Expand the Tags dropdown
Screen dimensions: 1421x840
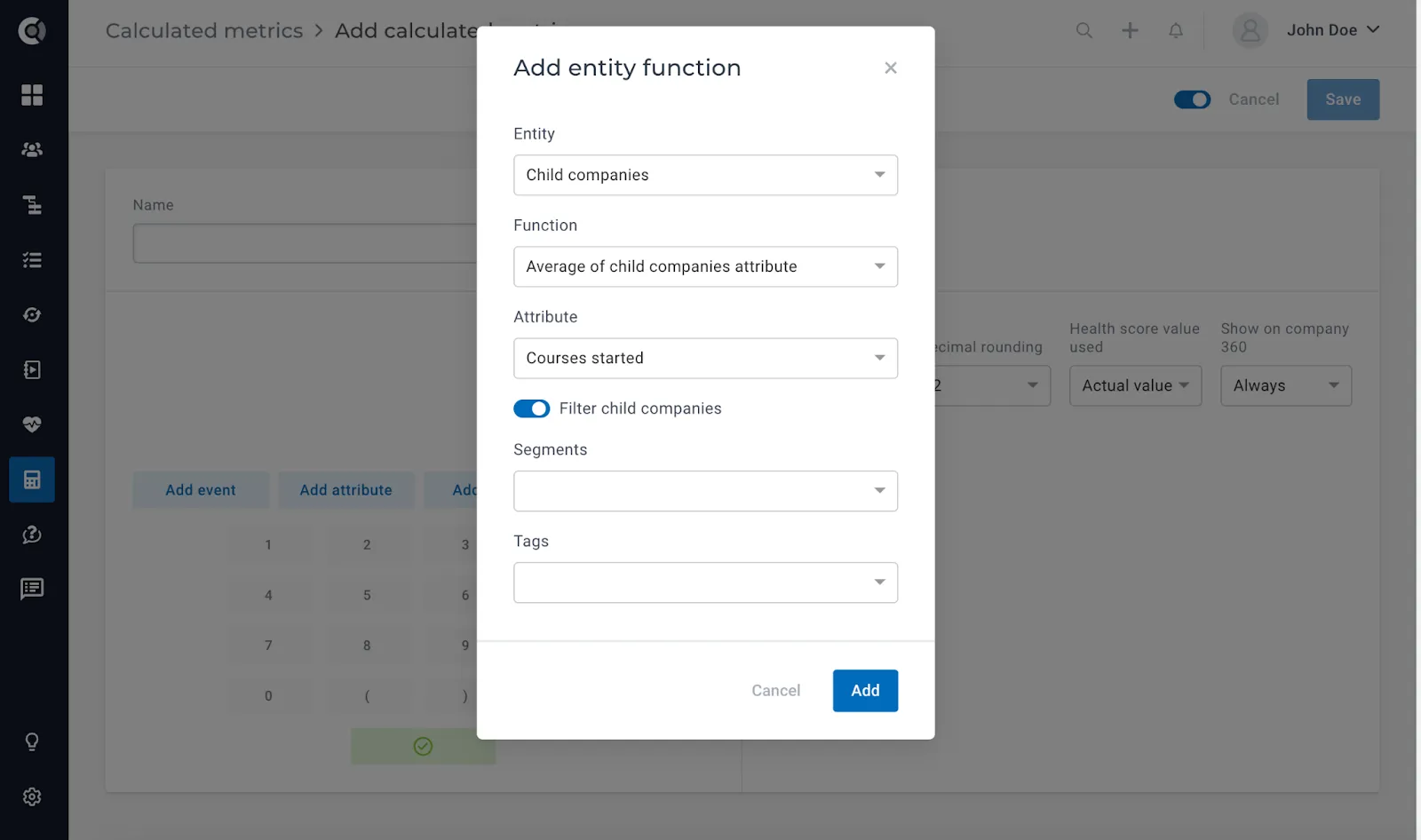pos(705,582)
